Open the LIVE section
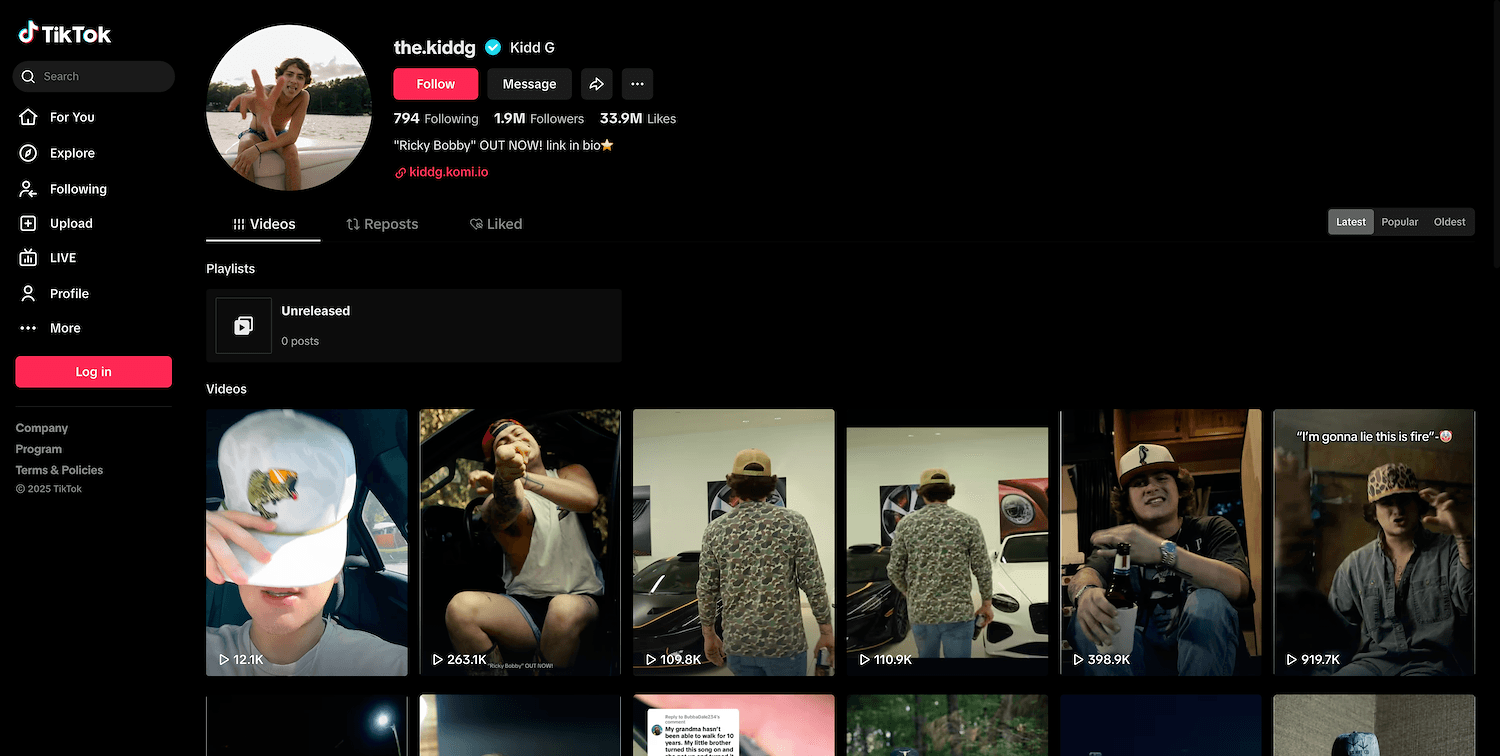The image size is (1500, 756). (62, 258)
